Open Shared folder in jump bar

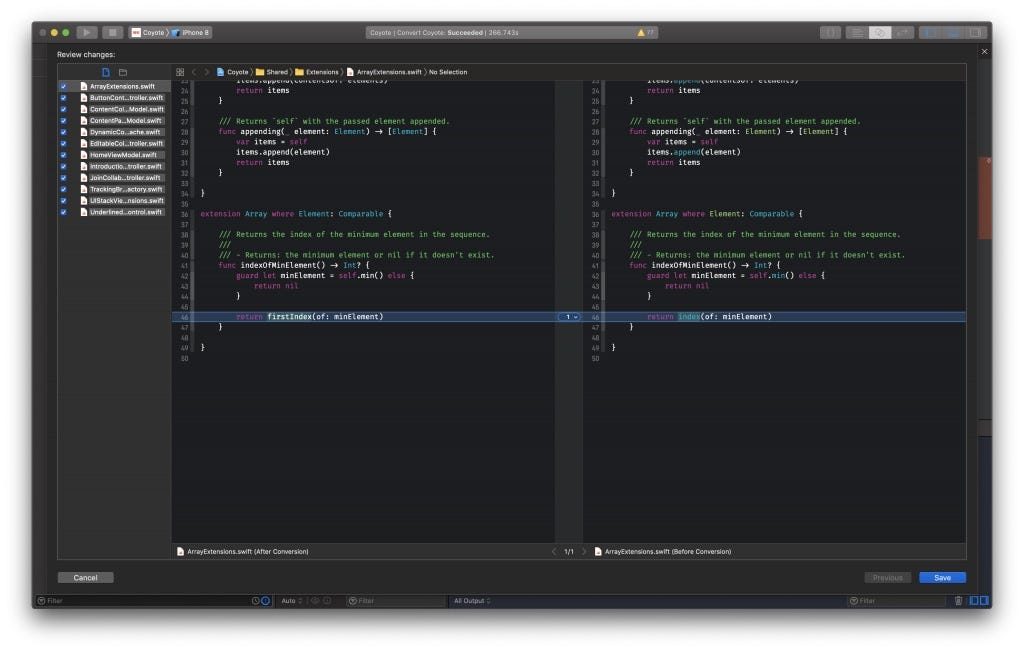(x=272, y=72)
